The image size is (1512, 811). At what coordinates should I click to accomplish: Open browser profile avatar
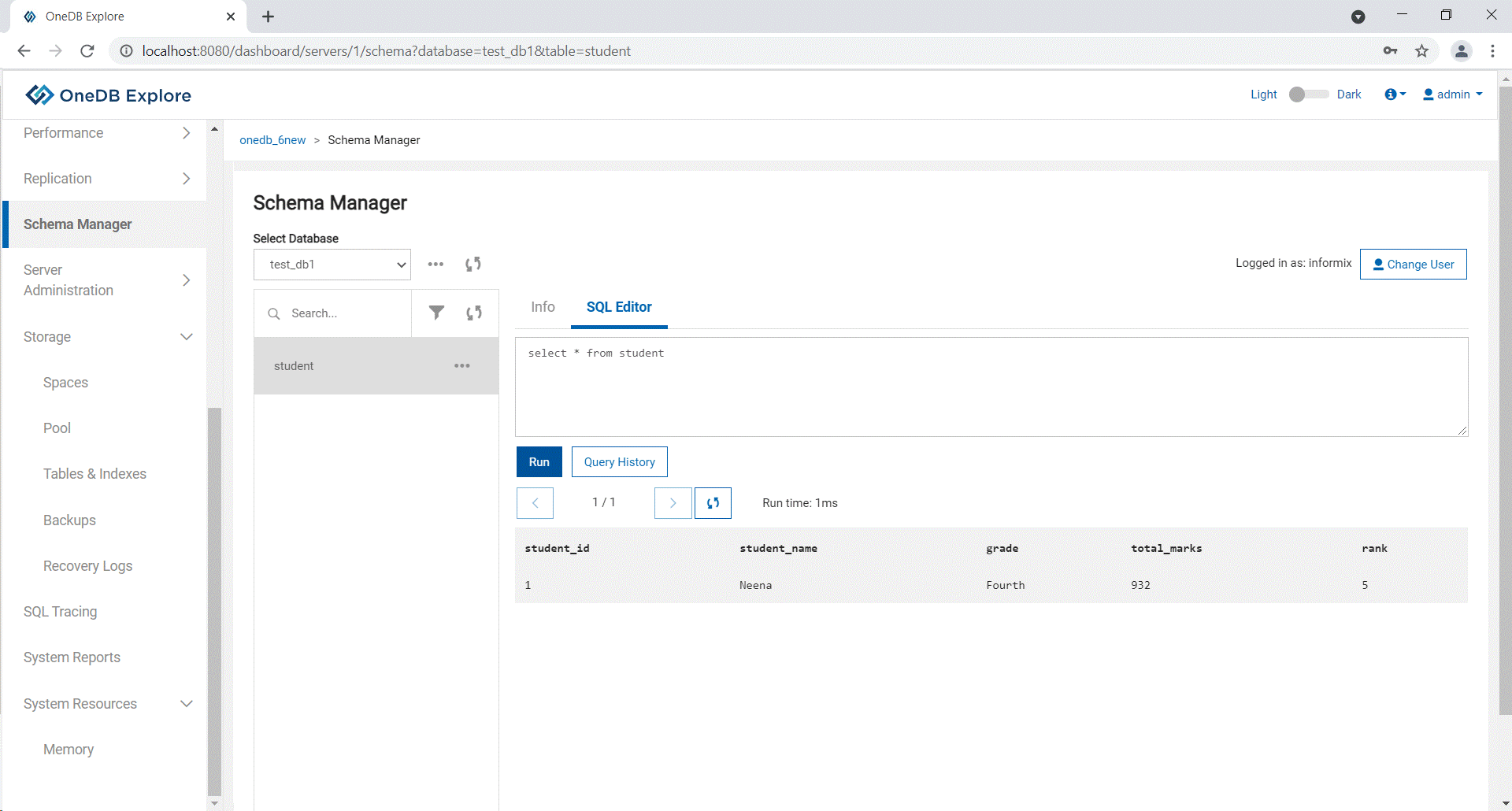[1462, 51]
